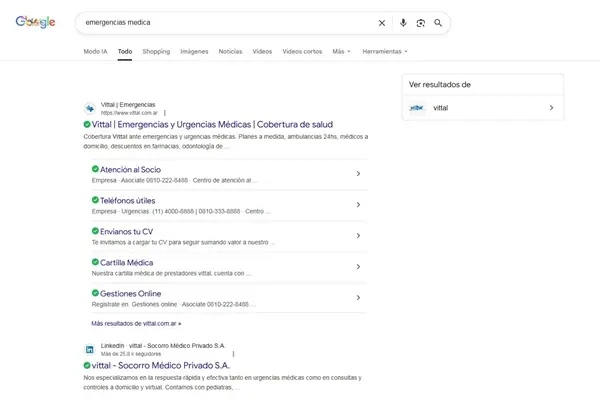Click the 'https://www.vittal.com.ar' URL text
Image resolution: width=600 pixels, height=400 pixels.
coord(129,113)
